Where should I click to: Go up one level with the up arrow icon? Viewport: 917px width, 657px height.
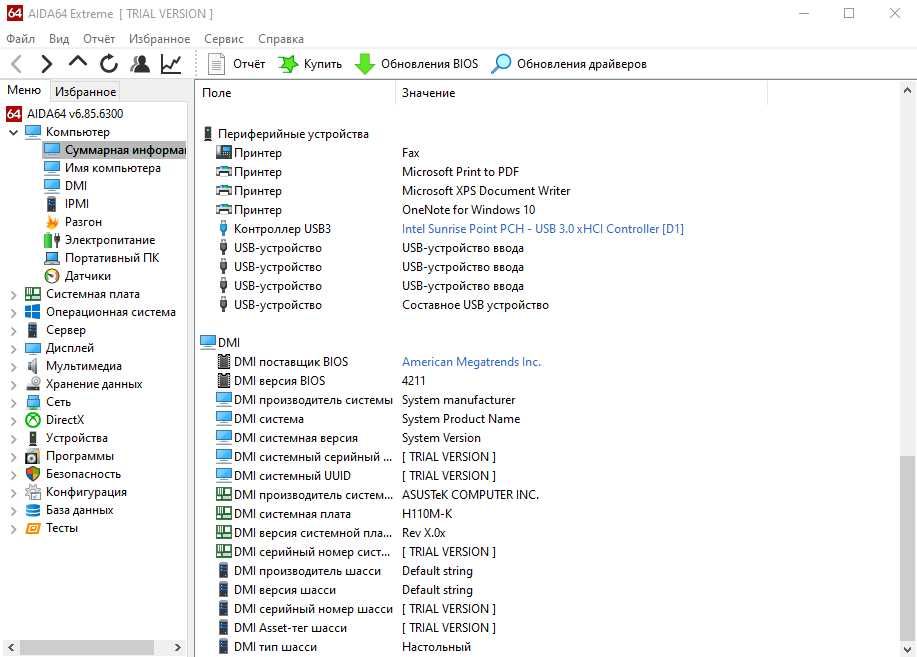point(77,62)
